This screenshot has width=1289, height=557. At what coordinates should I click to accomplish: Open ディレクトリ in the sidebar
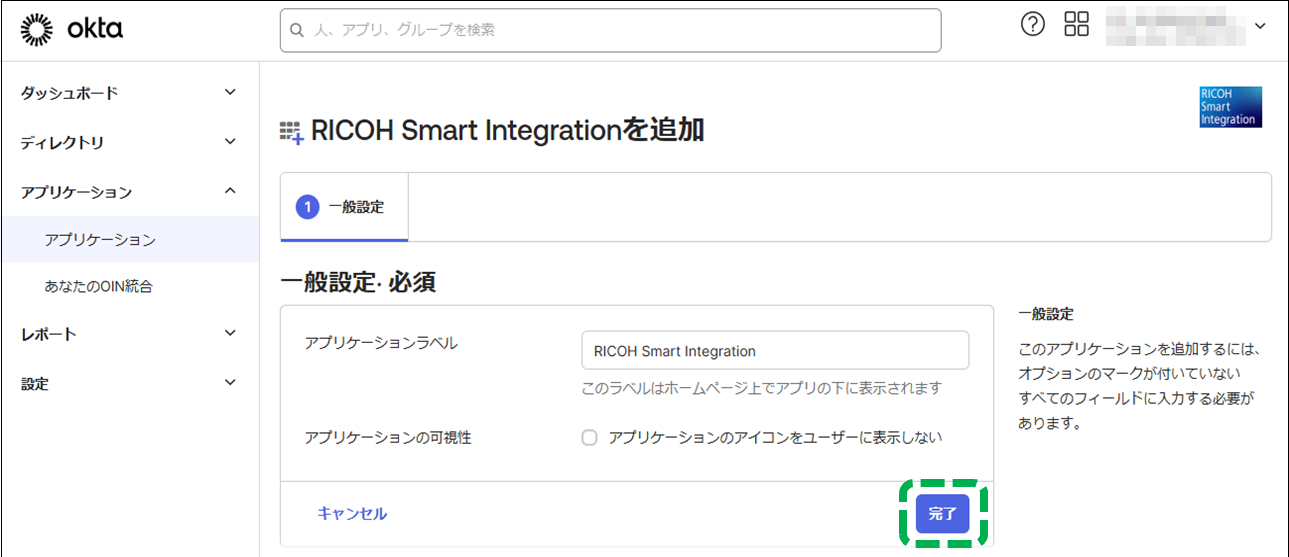[x=62, y=143]
